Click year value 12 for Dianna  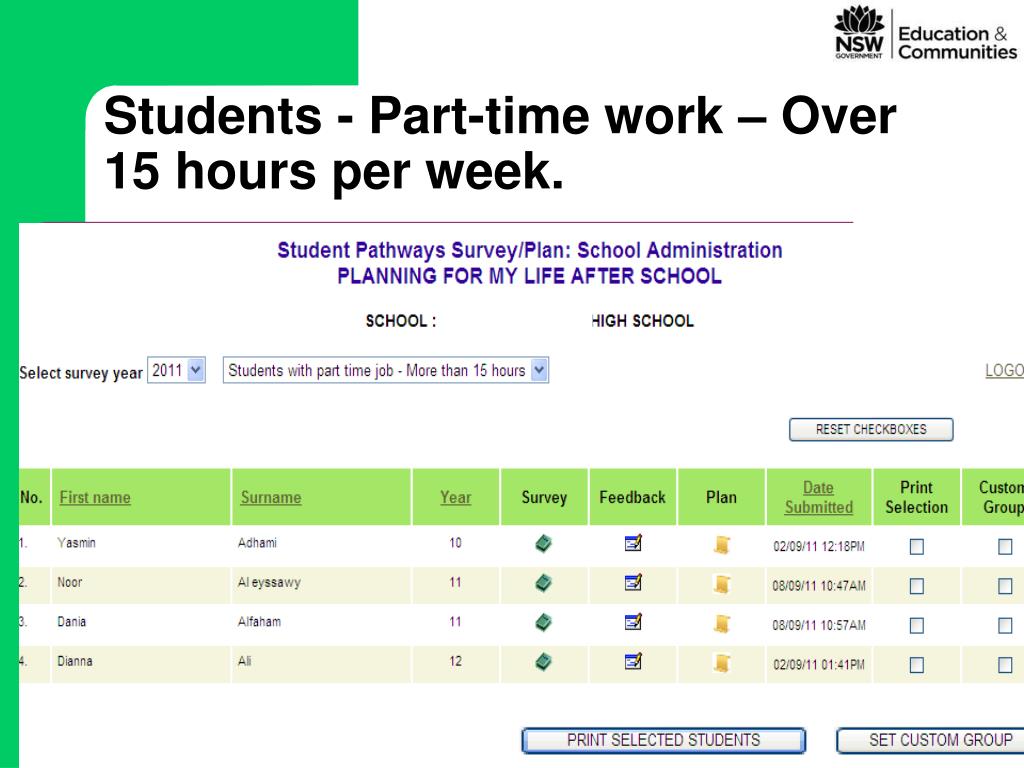pos(455,662)
